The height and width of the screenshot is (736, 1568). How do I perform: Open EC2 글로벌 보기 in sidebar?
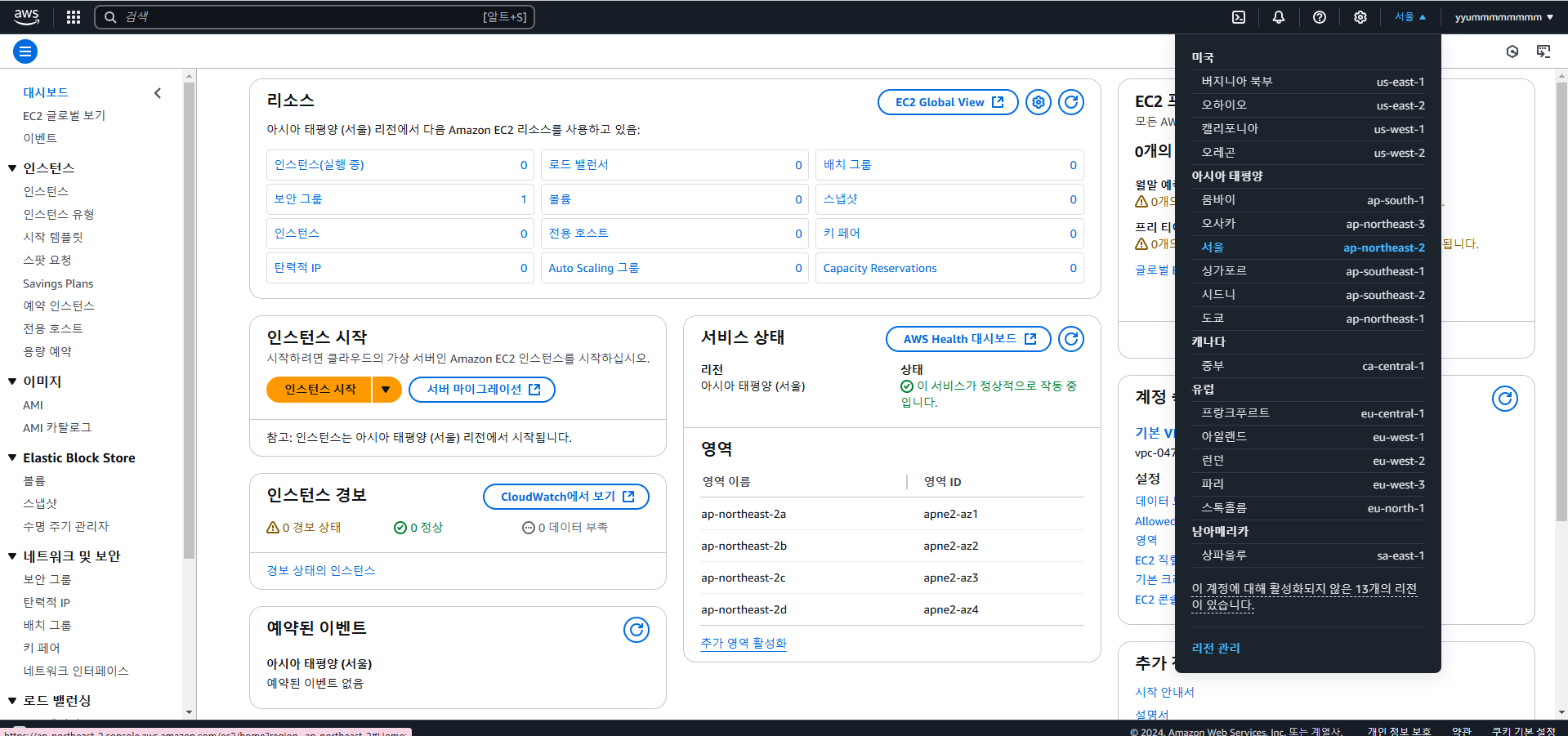[65, 116]
